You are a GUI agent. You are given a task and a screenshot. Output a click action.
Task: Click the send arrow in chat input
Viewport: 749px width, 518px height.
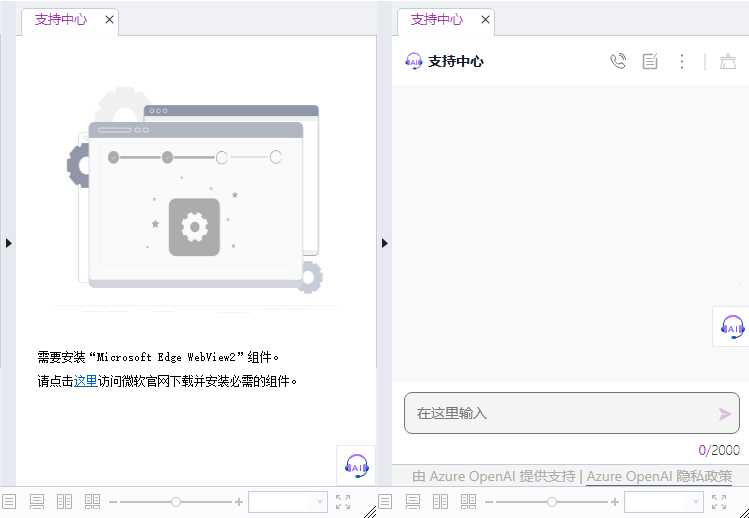click(725, 413)
